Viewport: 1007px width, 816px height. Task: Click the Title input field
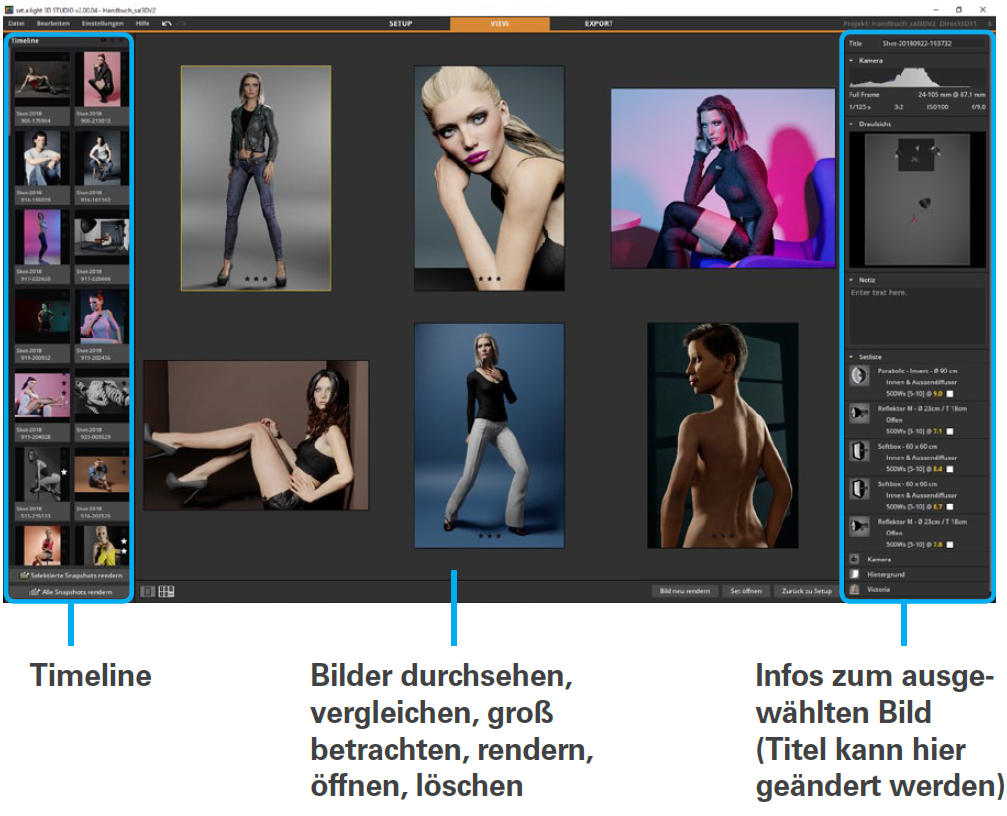coord(930,44)
